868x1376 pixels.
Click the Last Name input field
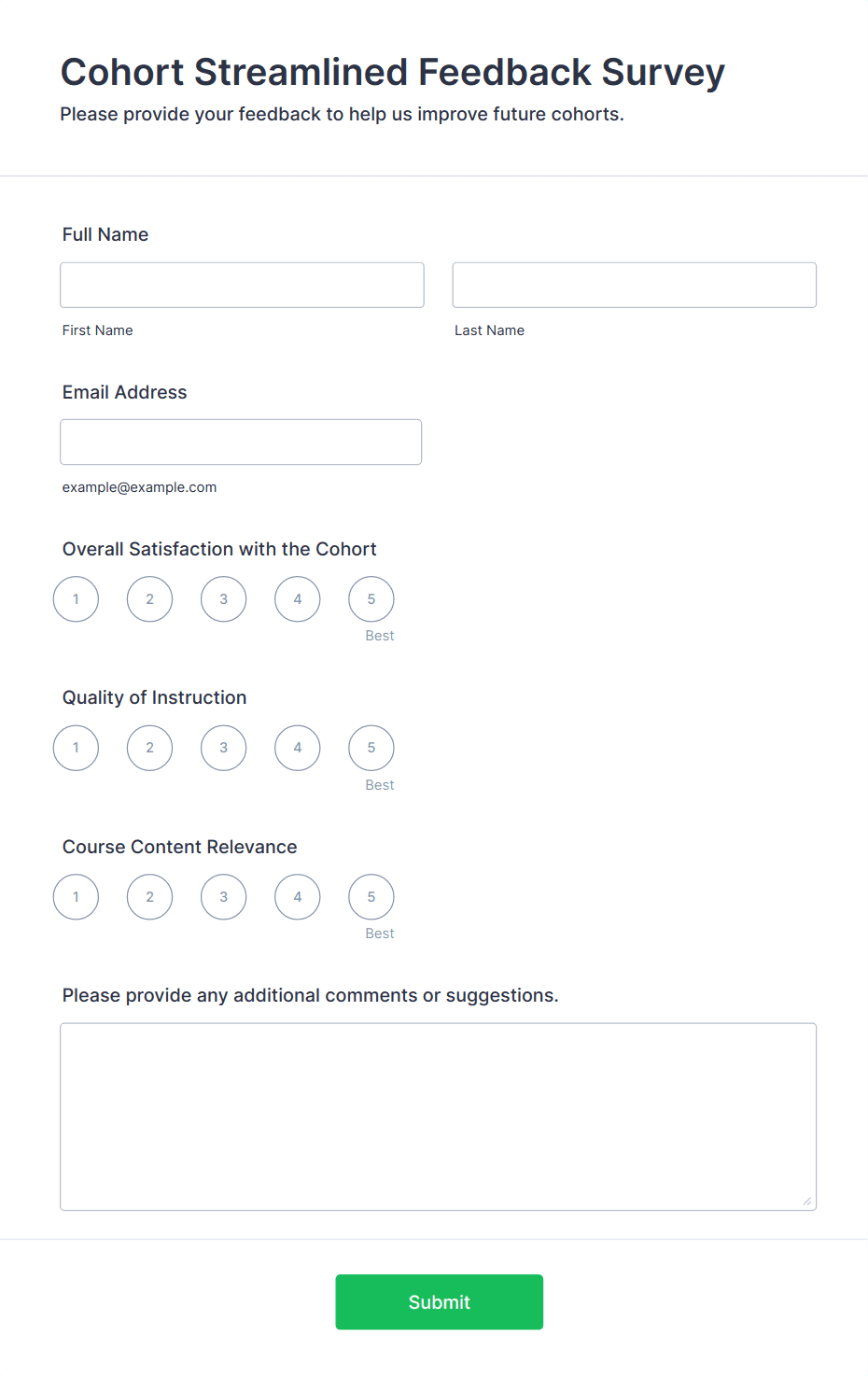[x=634, y=285]
